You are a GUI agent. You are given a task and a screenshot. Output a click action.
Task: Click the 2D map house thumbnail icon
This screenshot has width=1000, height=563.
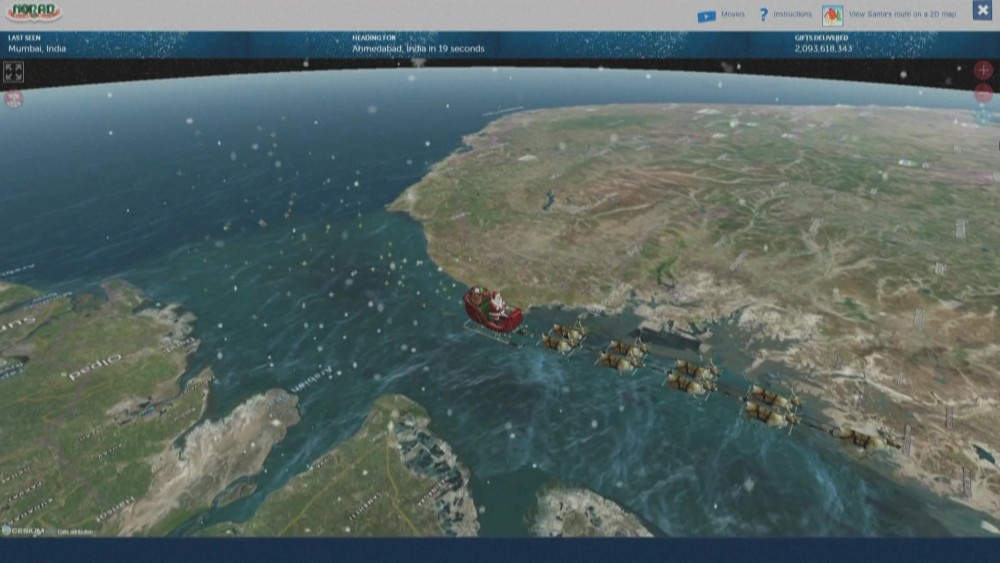(832, 15)
